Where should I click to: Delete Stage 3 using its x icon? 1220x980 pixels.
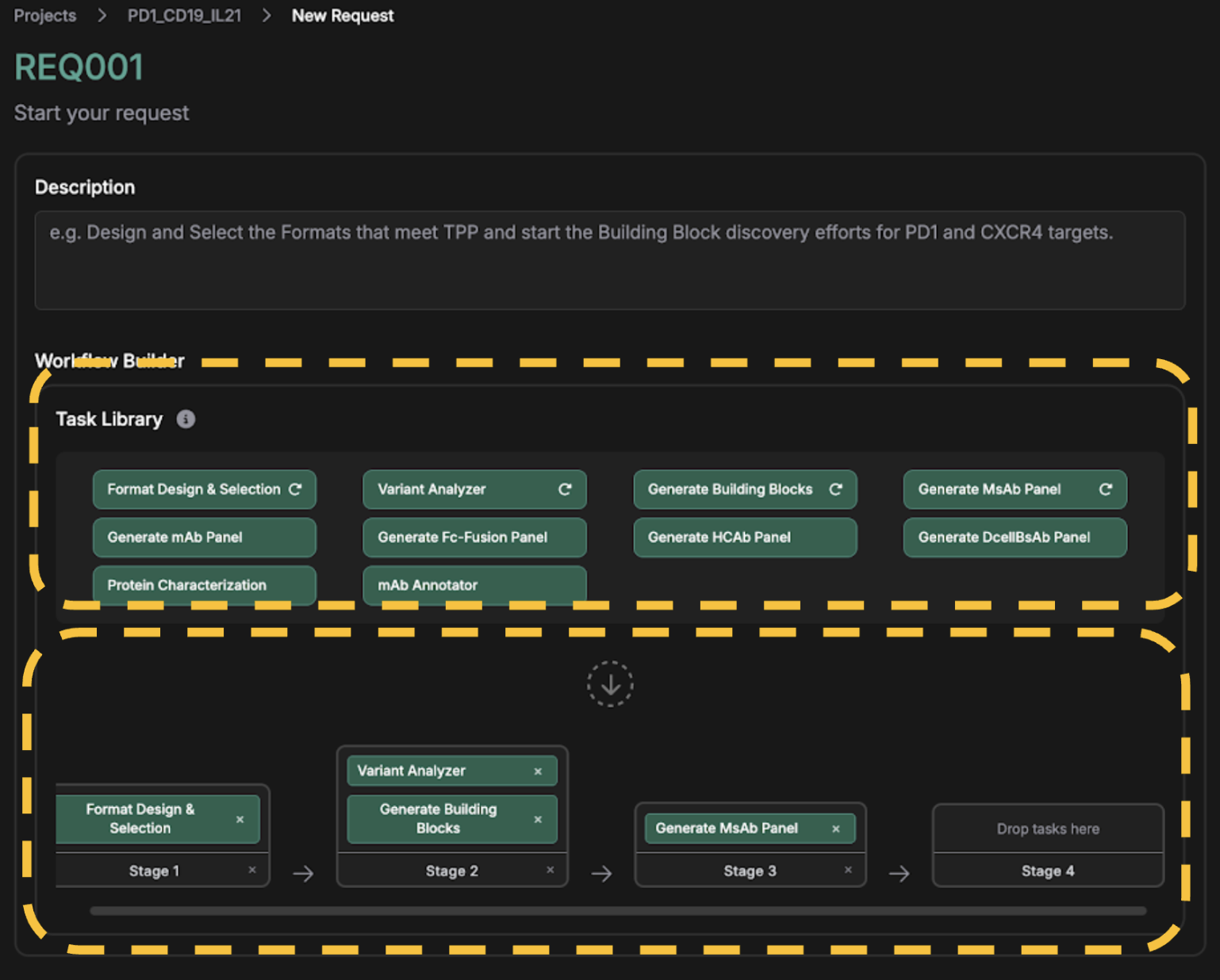coord(848,870)
